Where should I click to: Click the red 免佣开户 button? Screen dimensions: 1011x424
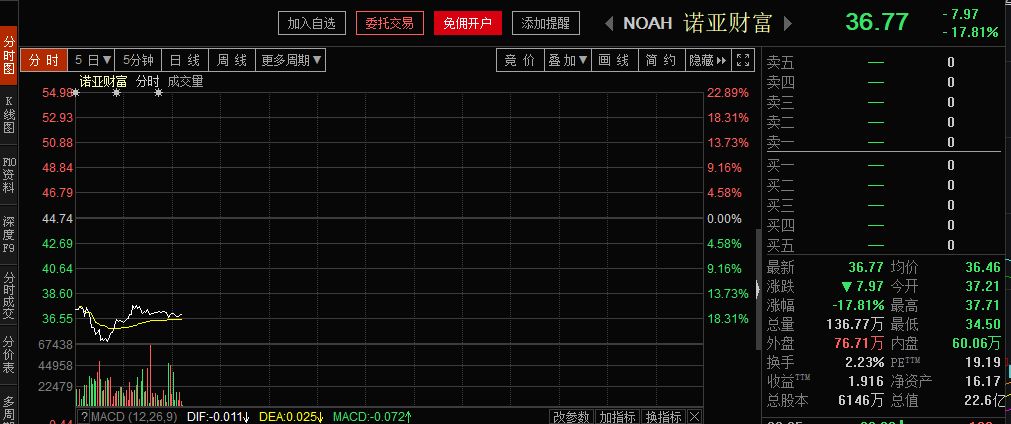[x=467, y=24]
